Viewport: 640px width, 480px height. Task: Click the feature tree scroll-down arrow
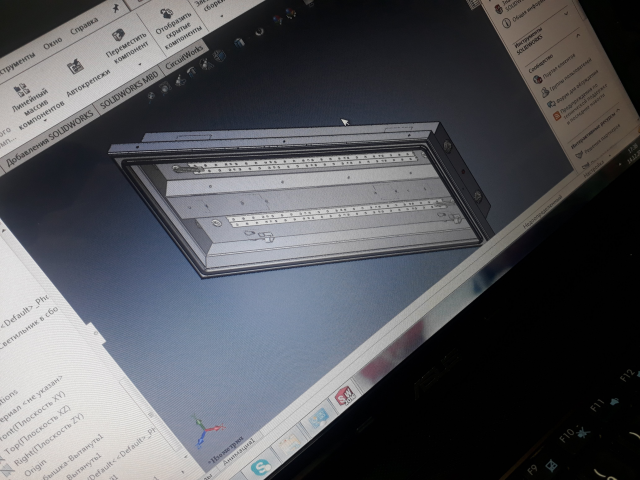(186, 456)
